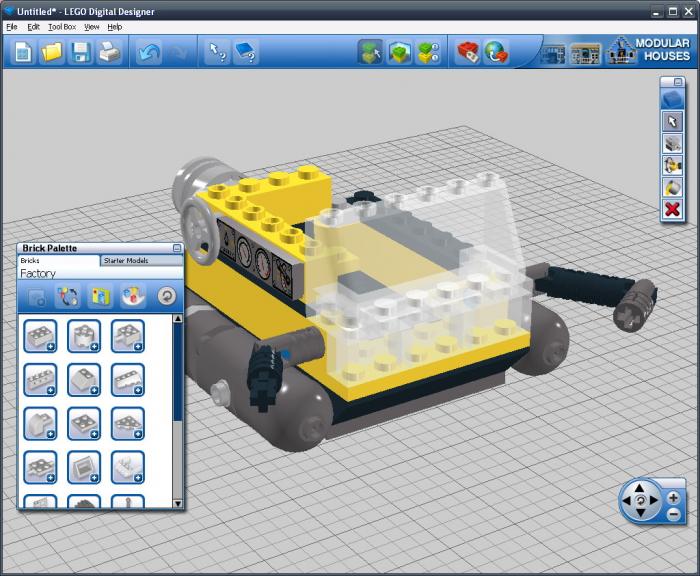
Task: Expand the basic 2x2 brick category
Action: pyautogui.click(x=40, y=336)
